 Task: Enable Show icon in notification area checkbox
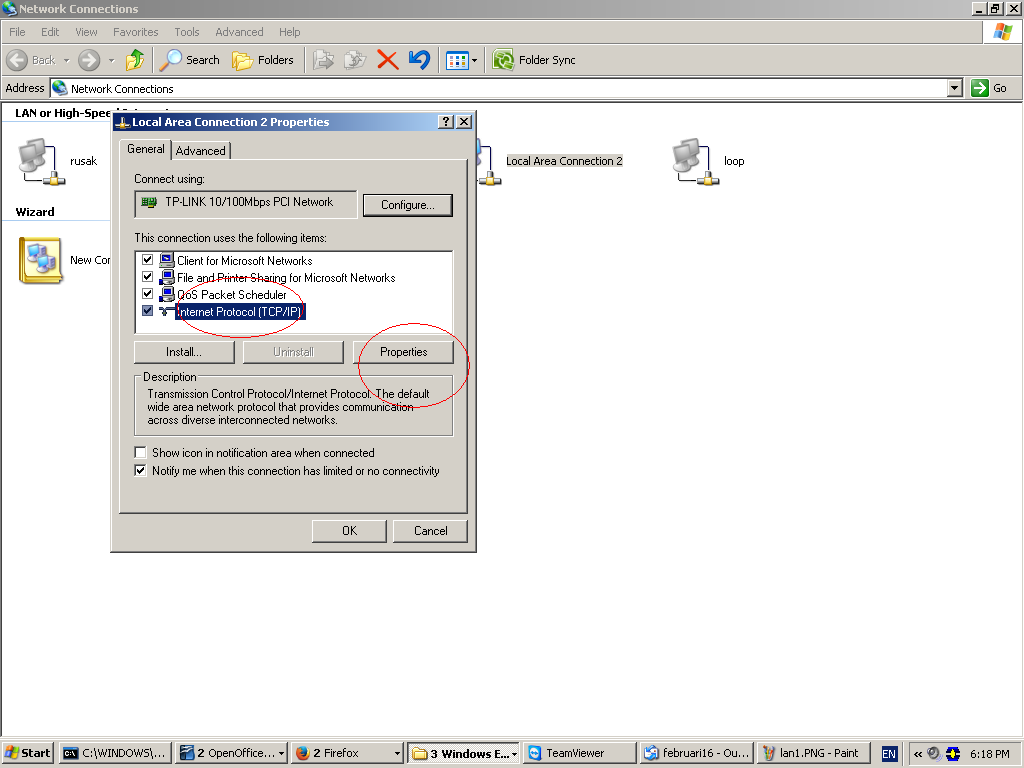(140, 452)
